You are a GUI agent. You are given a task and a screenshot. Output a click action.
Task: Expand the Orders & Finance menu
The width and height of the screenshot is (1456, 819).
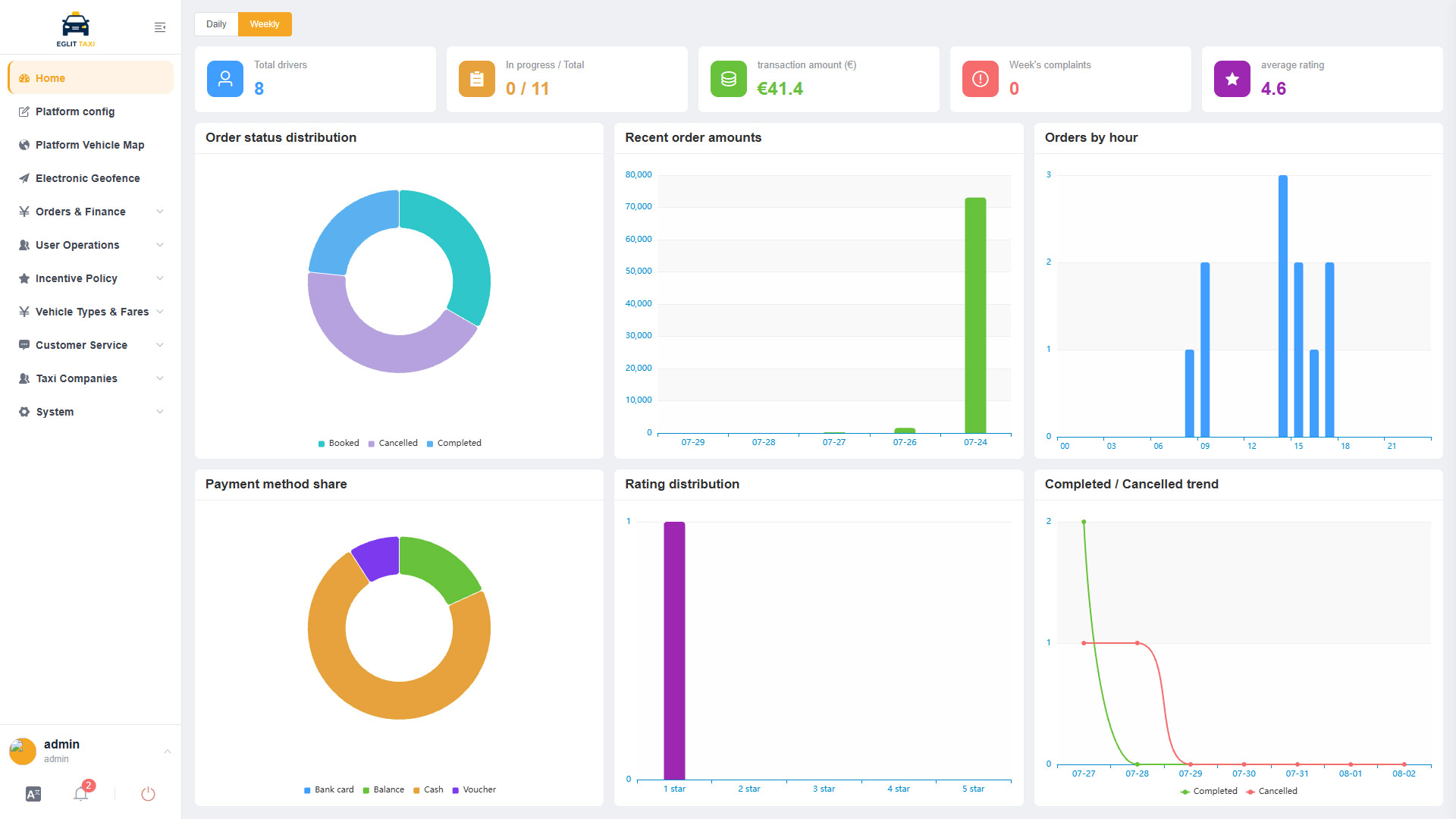91,212
